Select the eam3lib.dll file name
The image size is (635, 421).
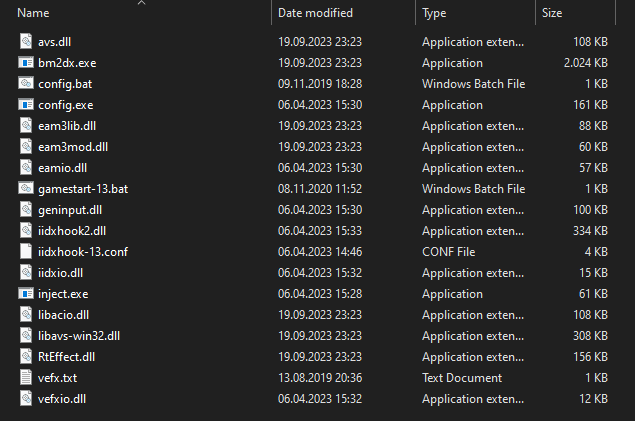(67, 126)
